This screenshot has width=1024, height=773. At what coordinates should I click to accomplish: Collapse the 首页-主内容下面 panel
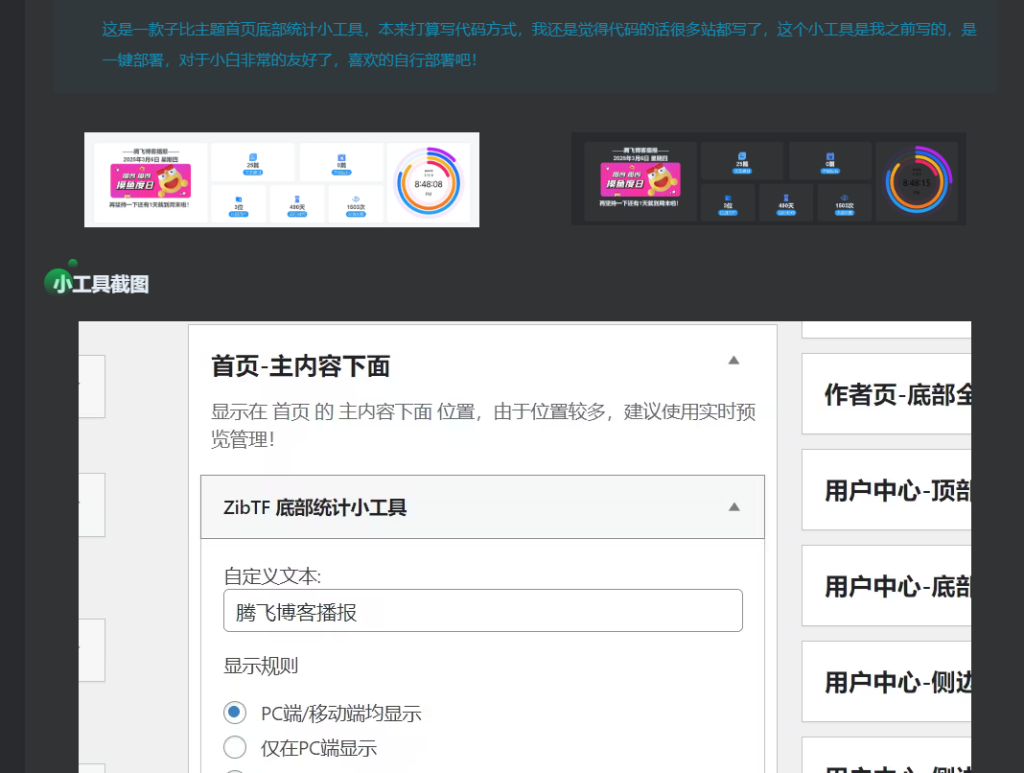pyautogui.click(x=733, y=360)
